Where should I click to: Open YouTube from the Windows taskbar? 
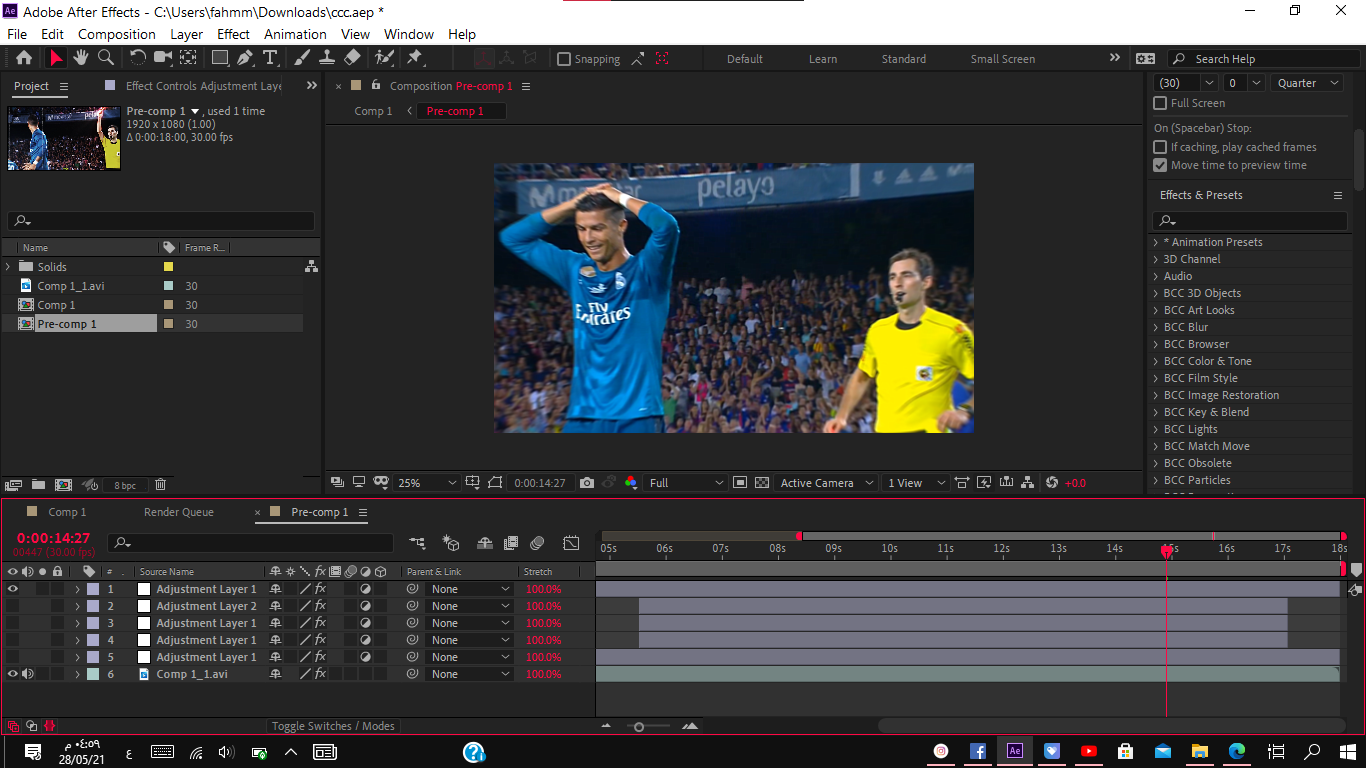pos(1089,751)
